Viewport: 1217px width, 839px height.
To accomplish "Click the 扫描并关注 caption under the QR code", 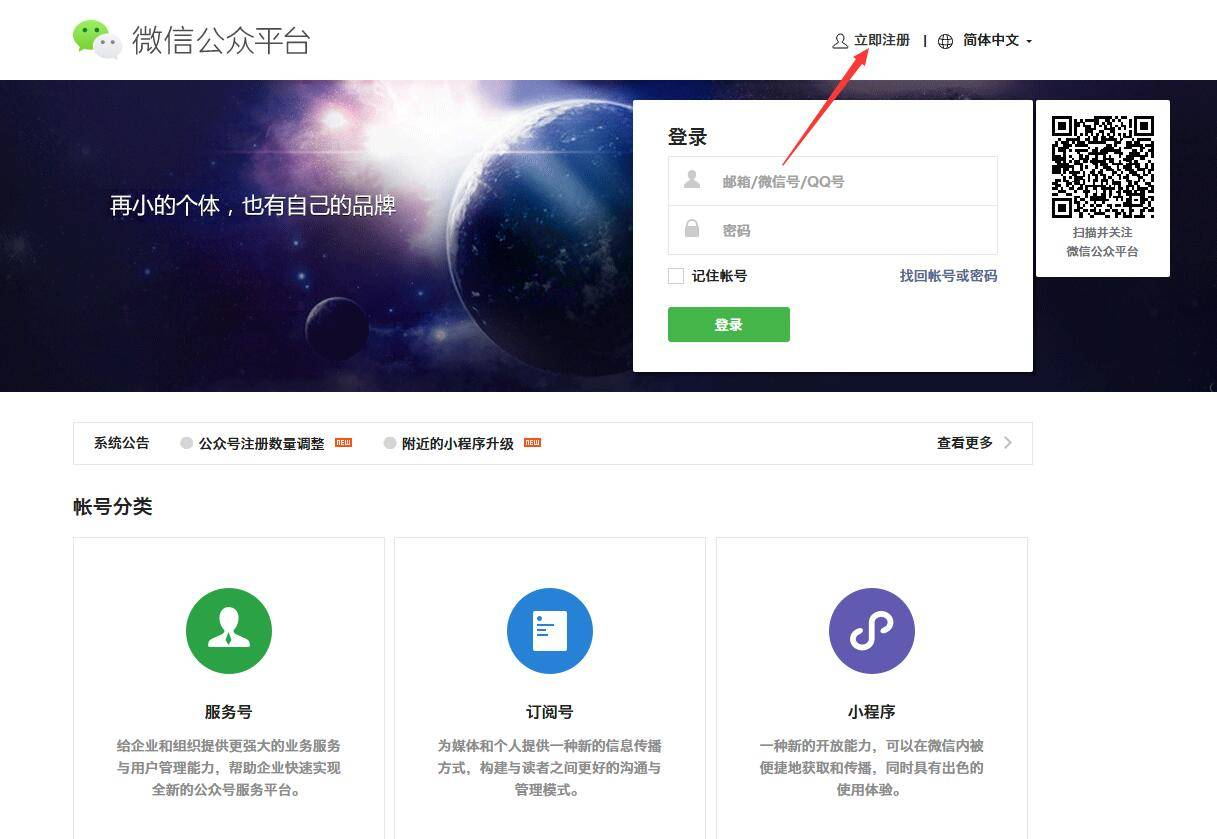I will 1103,232.
